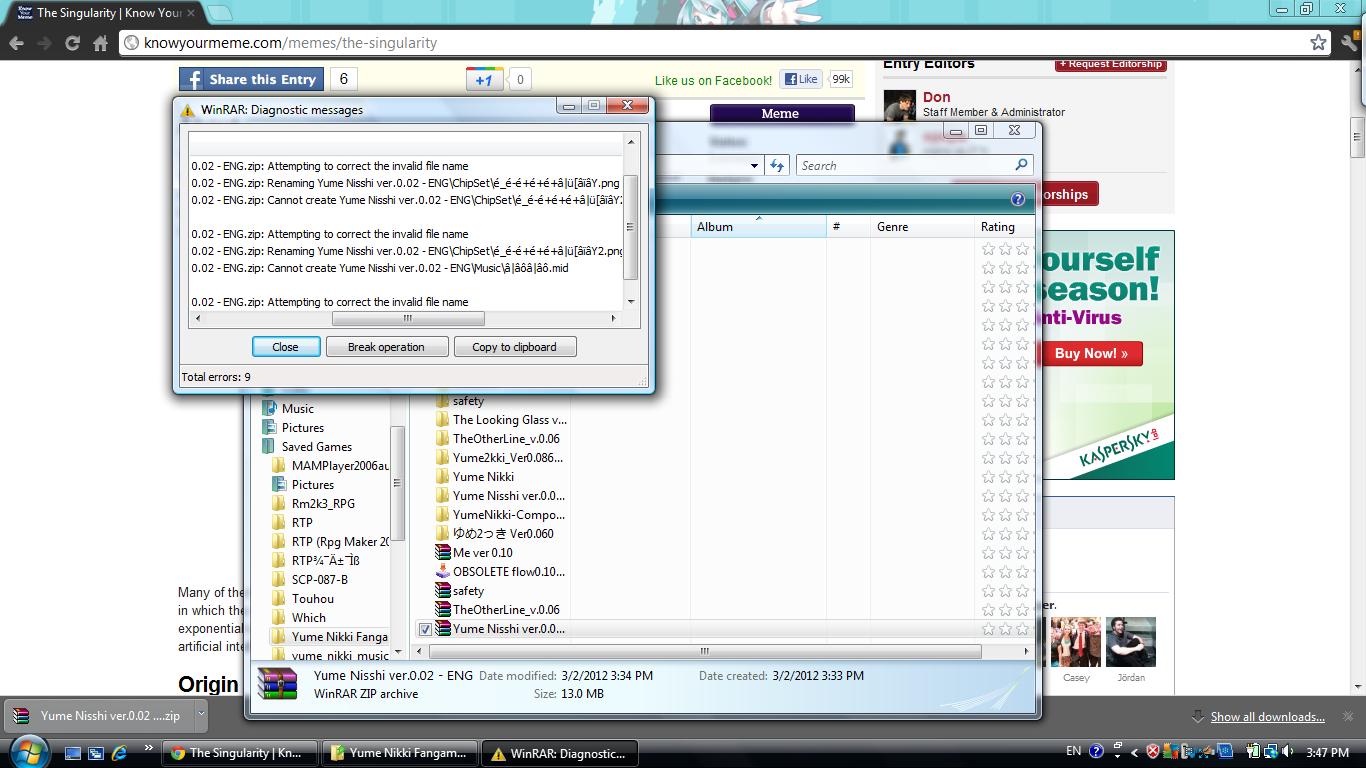Click the Kaspersky Buy Now button

point(1091,353)
